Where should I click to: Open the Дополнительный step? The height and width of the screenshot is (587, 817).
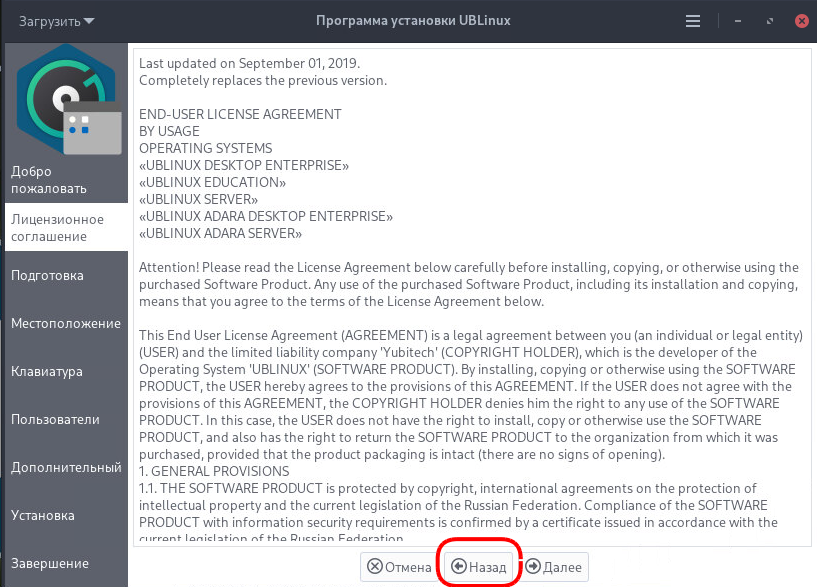pyautogui.click(x=66, y=467)
